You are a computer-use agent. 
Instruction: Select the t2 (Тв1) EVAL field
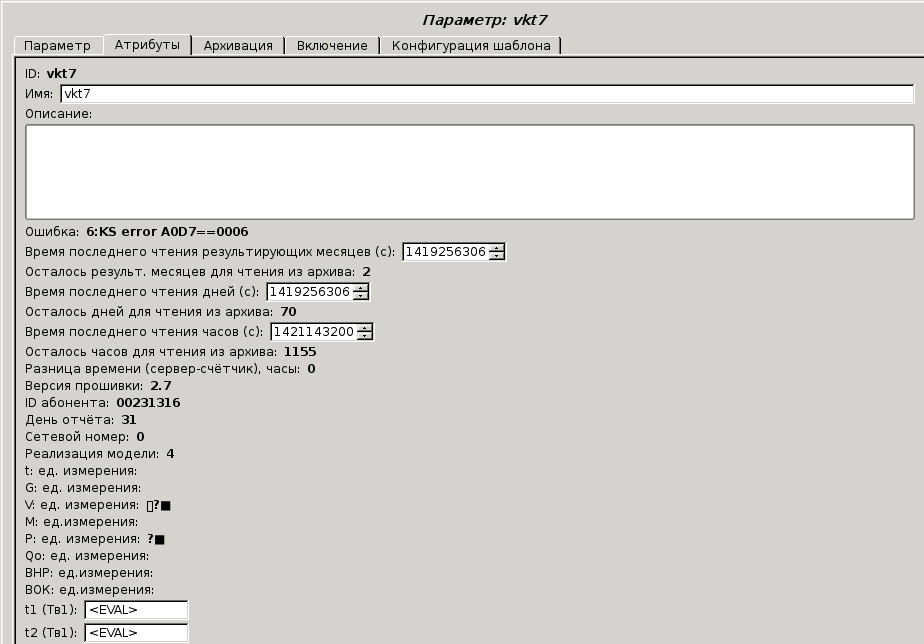[136, 632]
